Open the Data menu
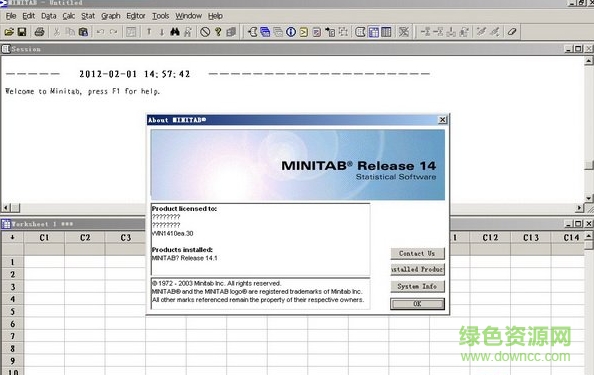Image resolution: width=594 pixels, height=375 pixels. coord(48,16)
